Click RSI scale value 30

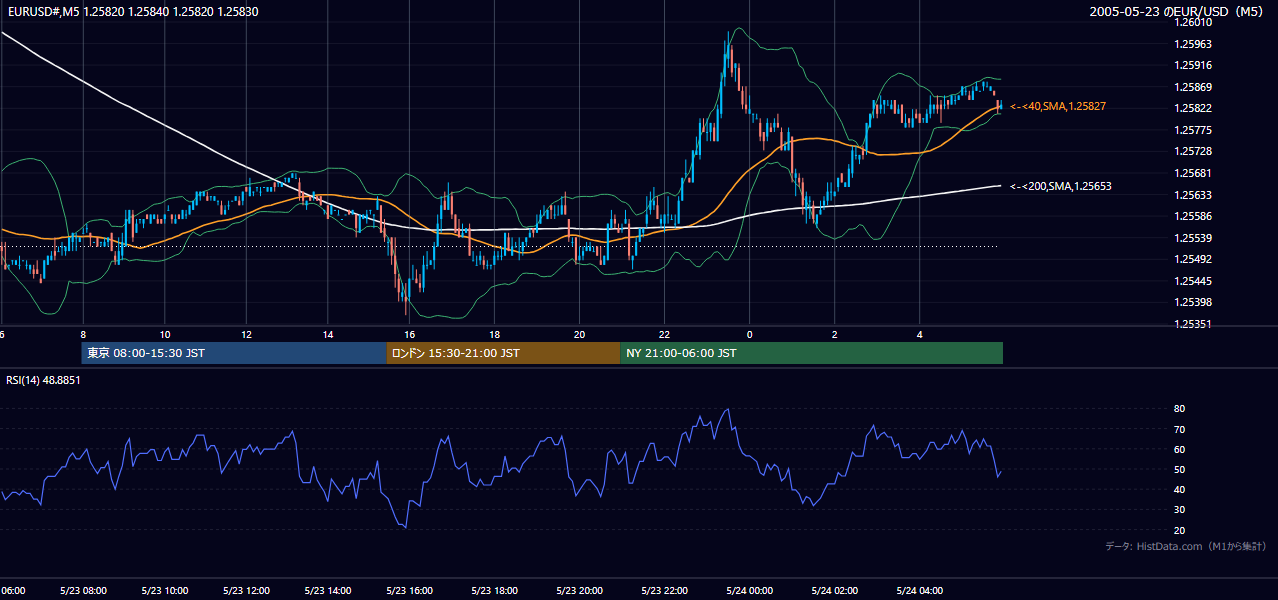tap(1179, 509)
